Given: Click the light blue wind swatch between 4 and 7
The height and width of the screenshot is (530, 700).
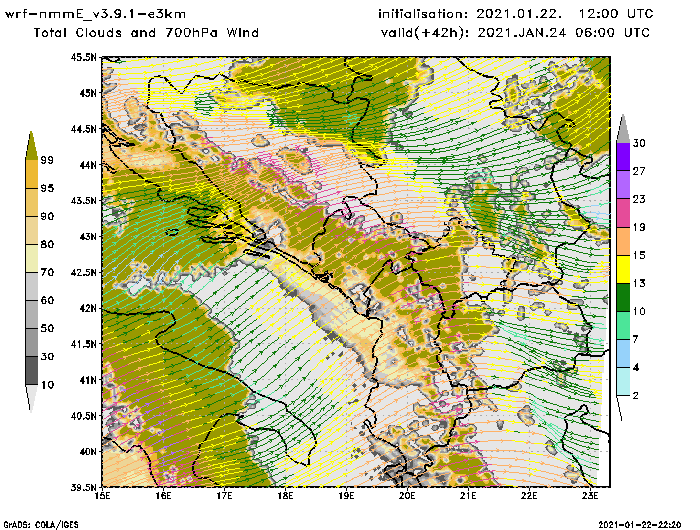Looking at the screenshot, I should (x=623, y=354).
